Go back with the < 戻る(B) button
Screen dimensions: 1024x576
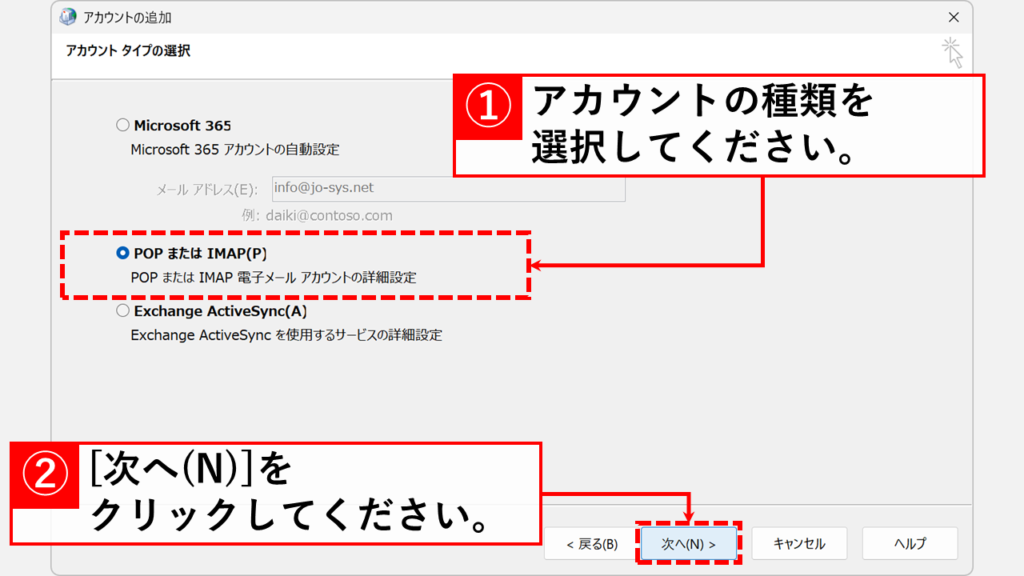coord(592,543)
